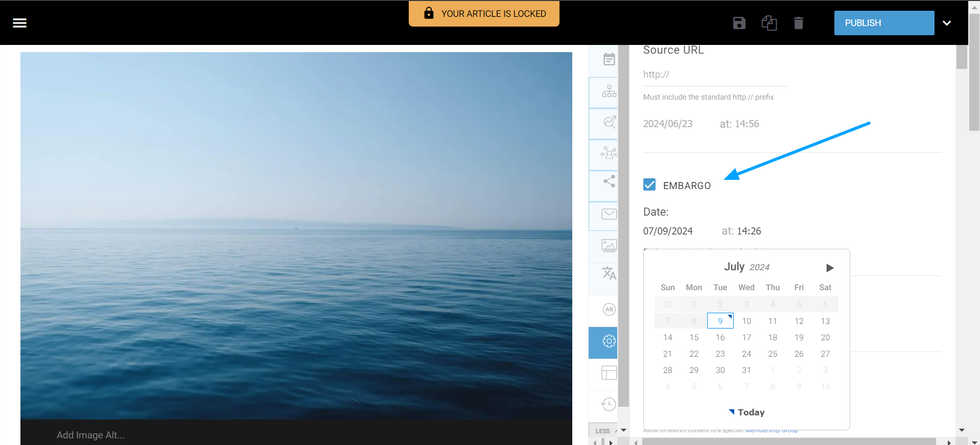Open the A/B testing sidebar icon
This screenshot has width=980, height=445.
coord(609,309)
